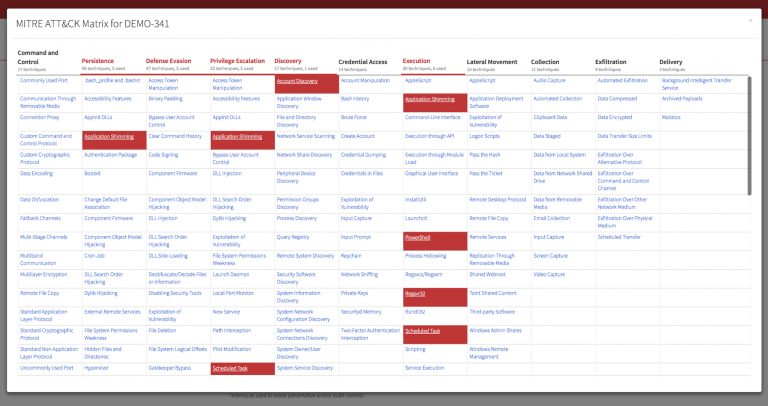The width and height of the screenshot is (768, 406).
Task: Click the Credential Dumping technique link
Action: coord(362,155)
